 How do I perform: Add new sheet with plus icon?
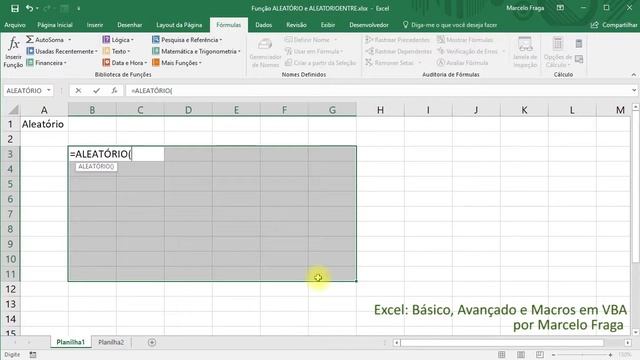152,342
